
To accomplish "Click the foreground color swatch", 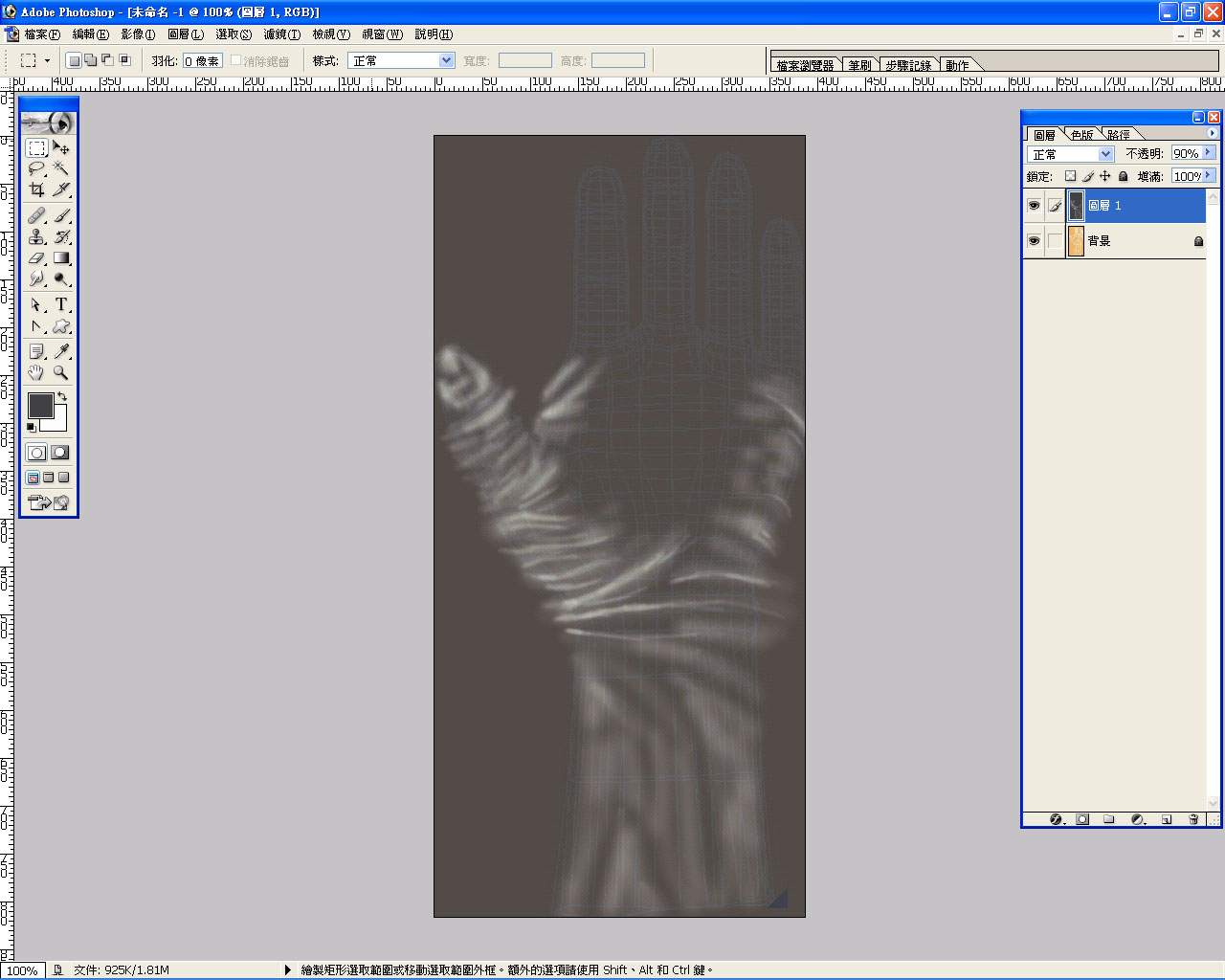I will click(40, 406).
